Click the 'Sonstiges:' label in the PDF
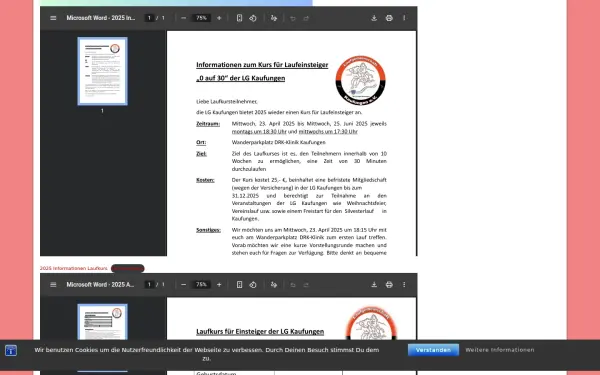Screen dimensions: 600x375 coord(208,230)
